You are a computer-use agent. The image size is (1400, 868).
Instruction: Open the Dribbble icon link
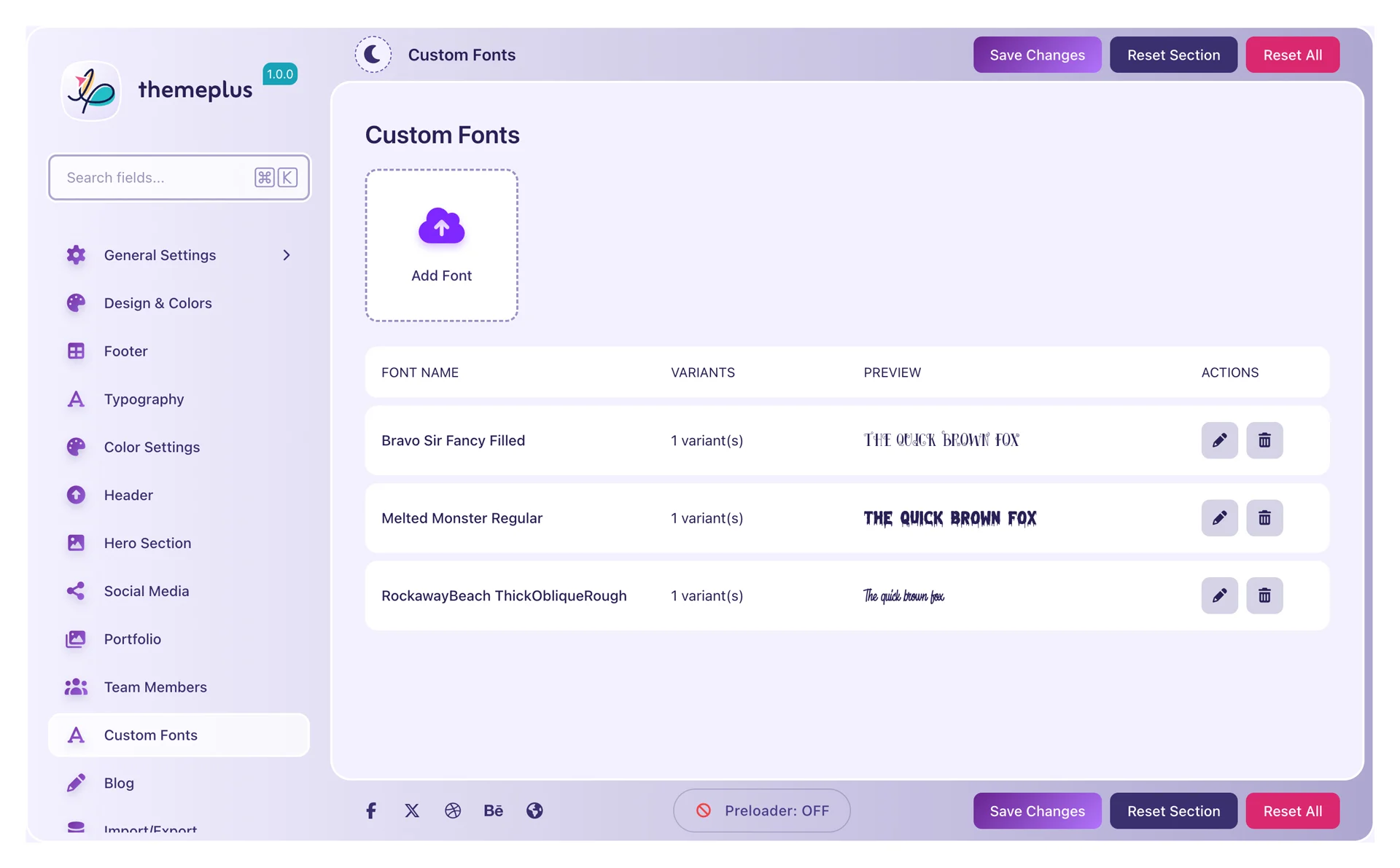[453, 810]
